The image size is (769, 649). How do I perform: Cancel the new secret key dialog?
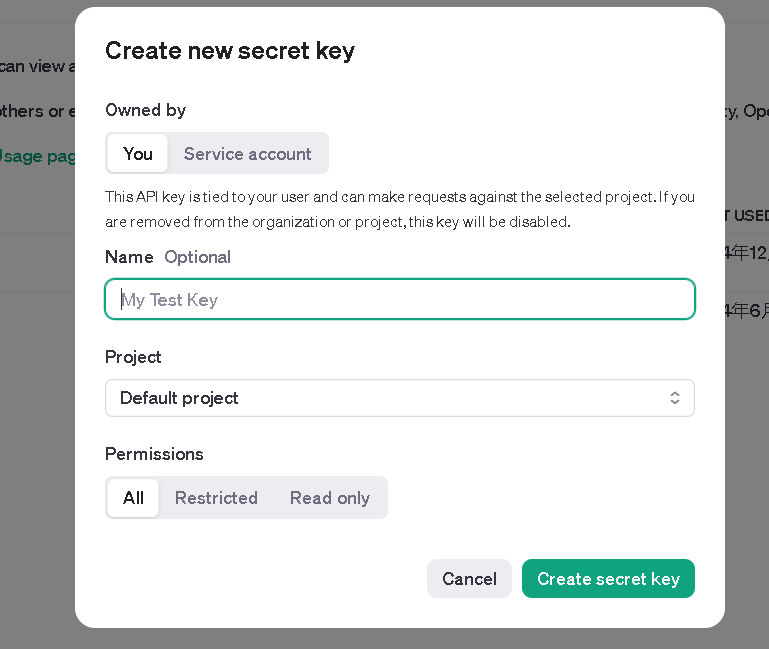469,579
